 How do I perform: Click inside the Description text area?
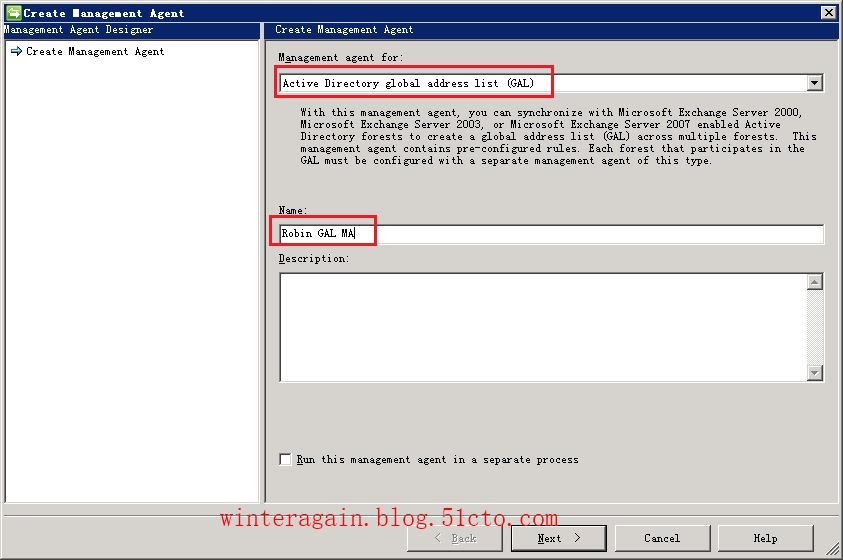pyautogui.click(x=543, y=327)
